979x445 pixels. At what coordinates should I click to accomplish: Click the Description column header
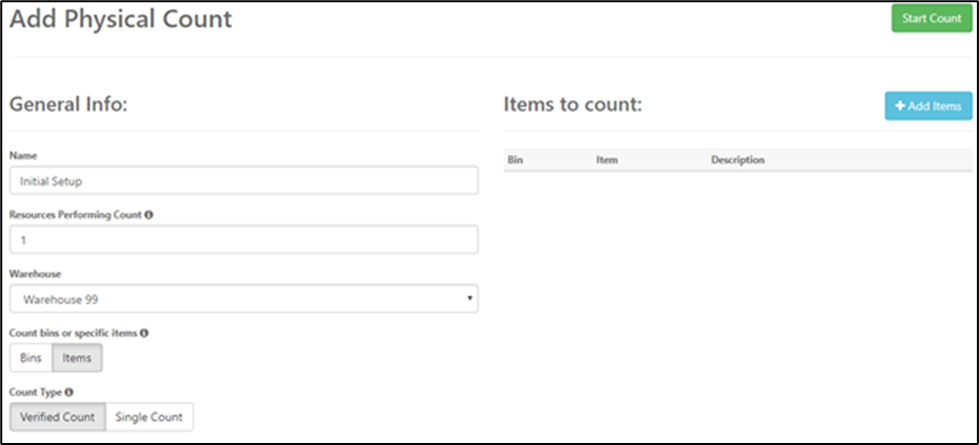tap(738, 160)
